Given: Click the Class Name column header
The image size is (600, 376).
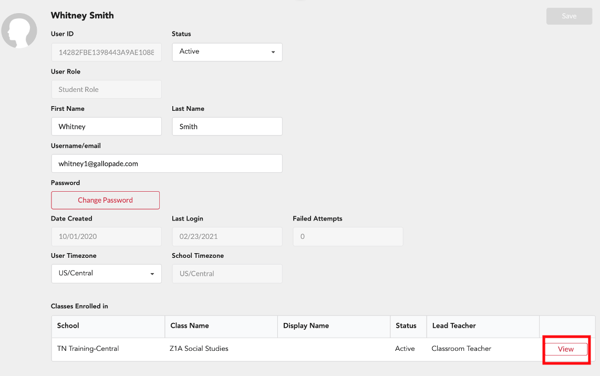Looking at the screenshot, I should click(221, 326).
